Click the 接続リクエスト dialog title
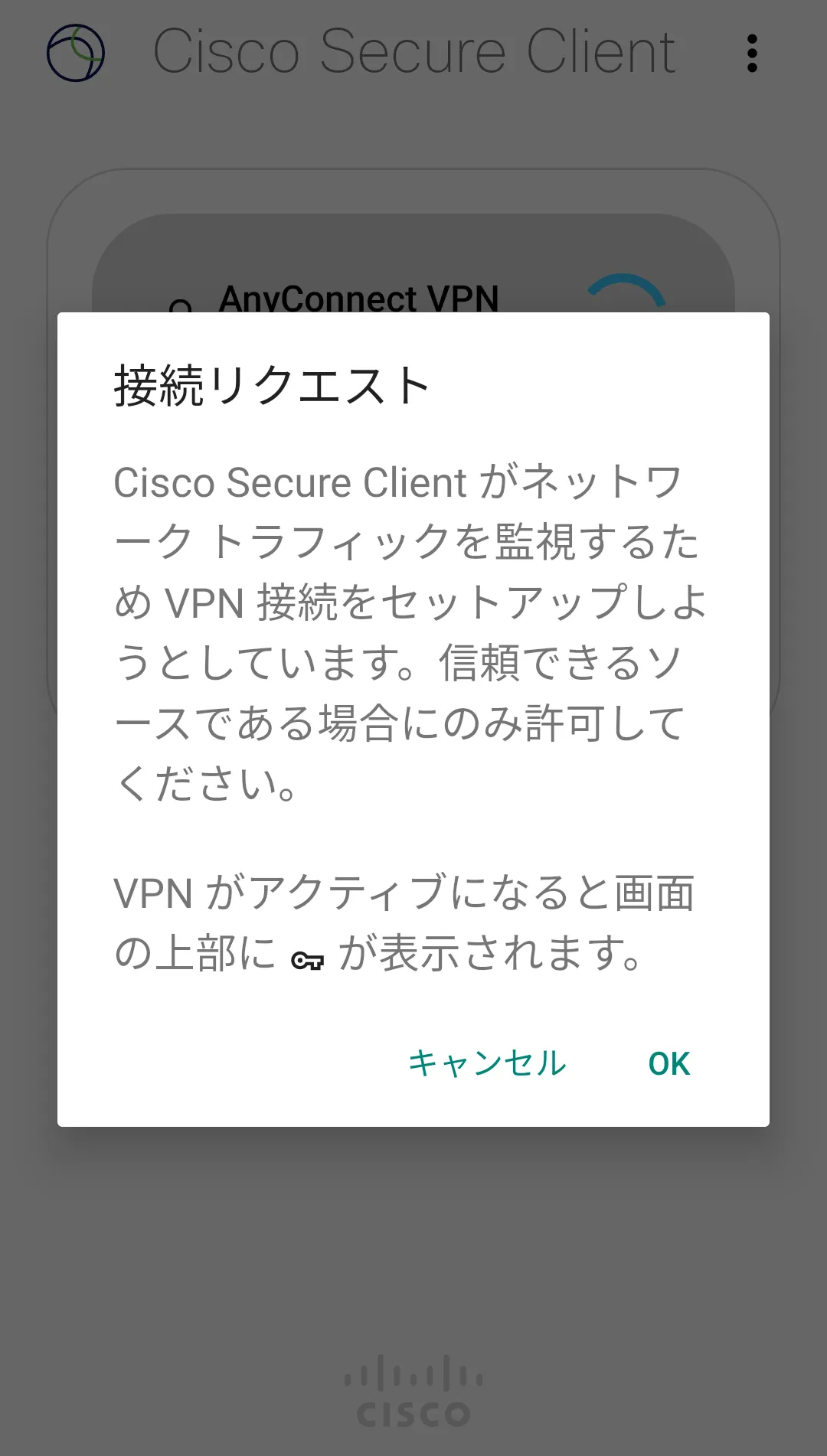Screen dimensions: 827x1456 pos(272,385)
